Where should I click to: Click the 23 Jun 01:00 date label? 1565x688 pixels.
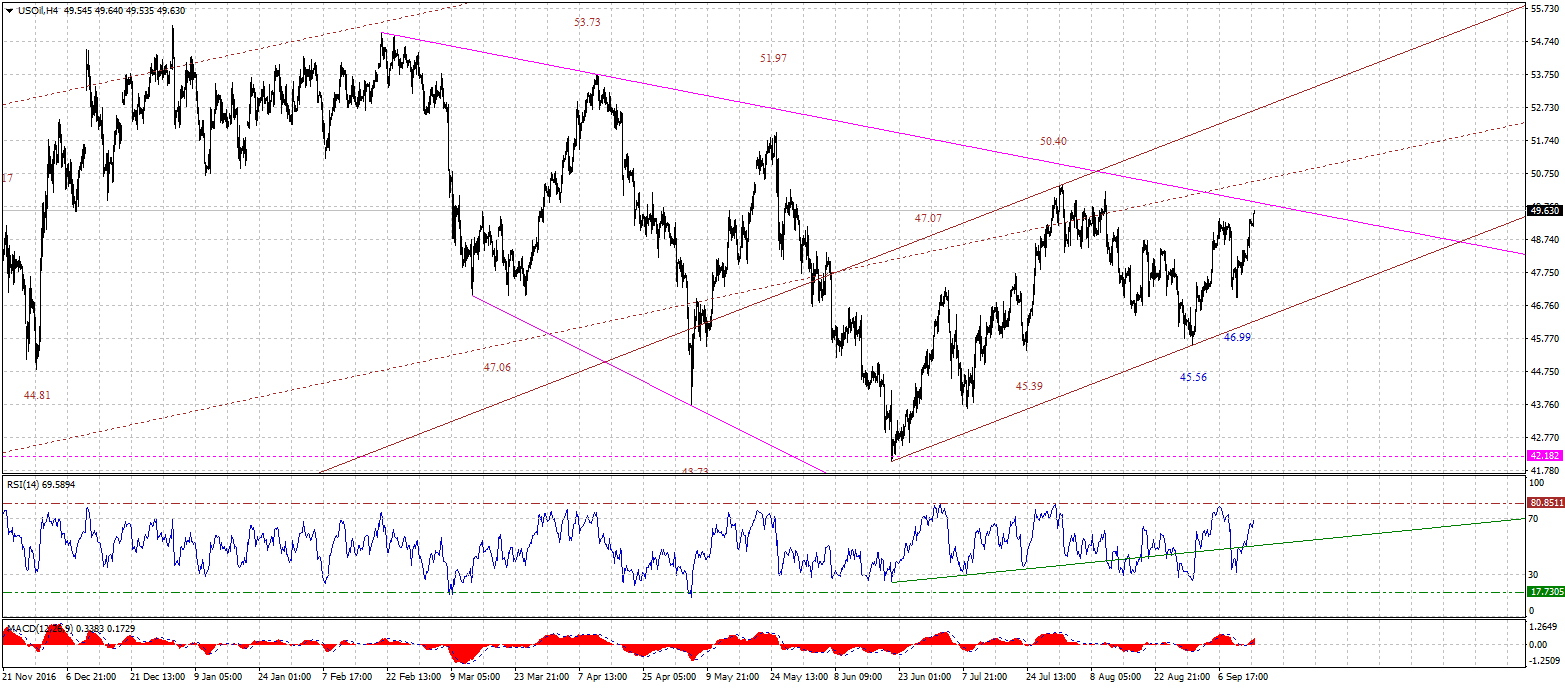(925, 677)
